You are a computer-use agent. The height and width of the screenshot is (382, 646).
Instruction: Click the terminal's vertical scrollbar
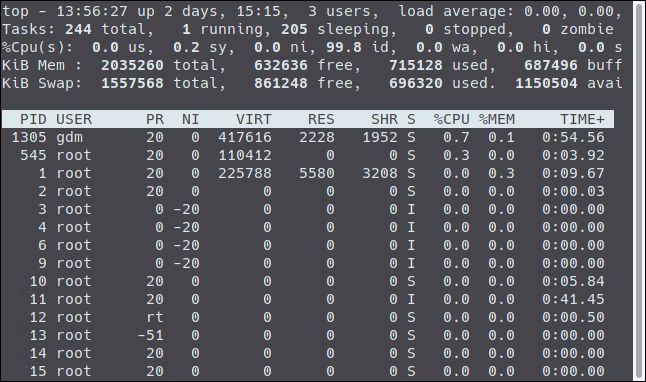(x=639, y=191)
